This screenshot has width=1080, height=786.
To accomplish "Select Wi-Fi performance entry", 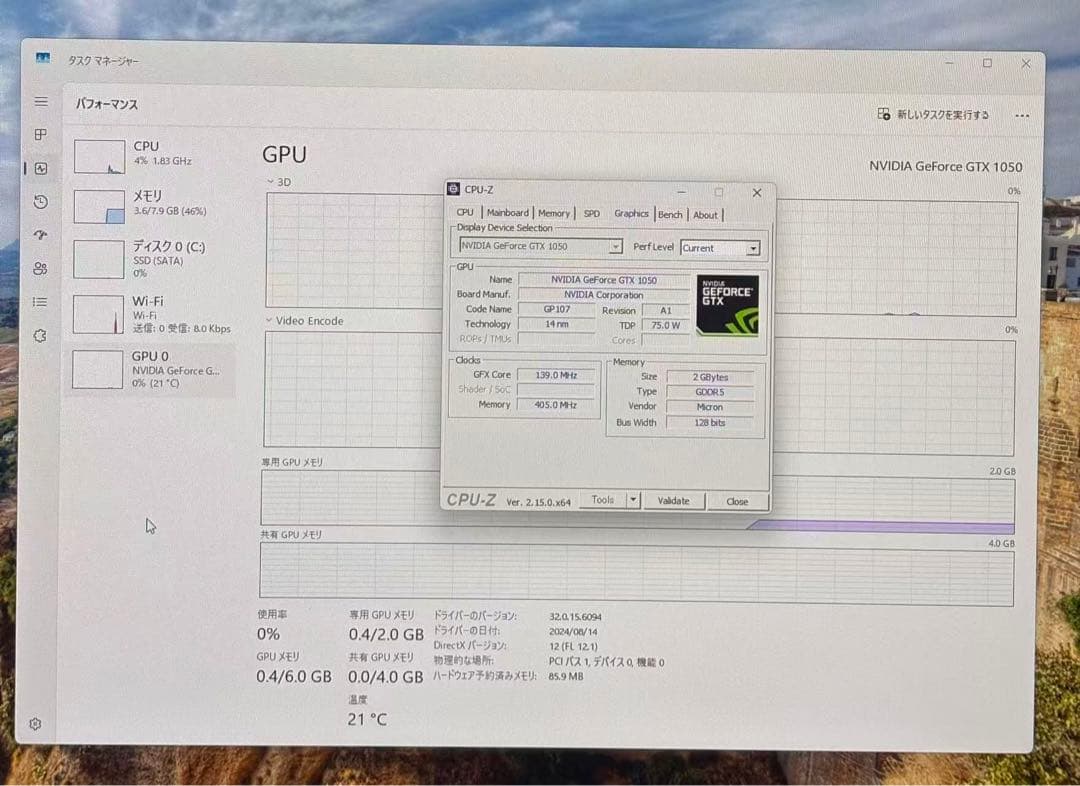I will click(153, 313).
